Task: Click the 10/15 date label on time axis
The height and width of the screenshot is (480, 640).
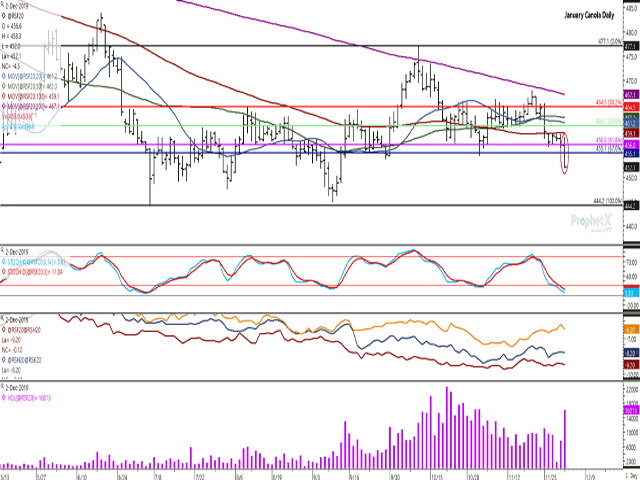Action: tap(437, 476)
